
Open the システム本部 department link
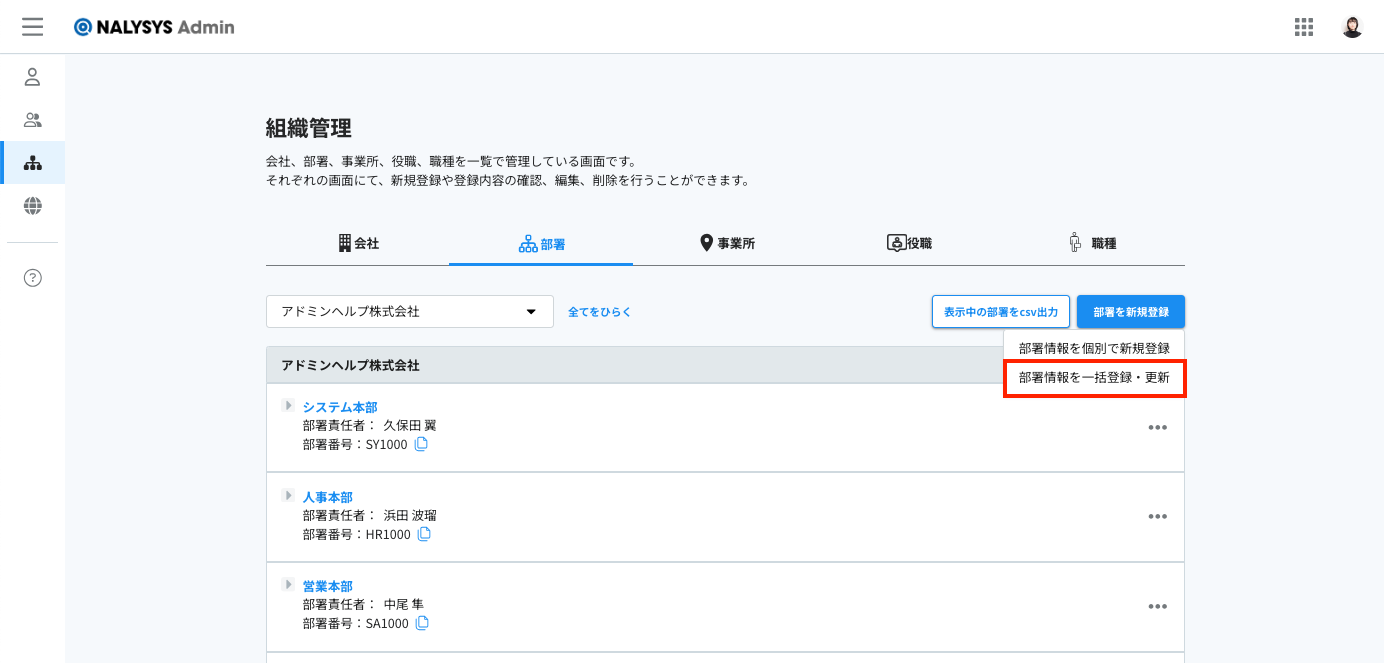(340, 407)
